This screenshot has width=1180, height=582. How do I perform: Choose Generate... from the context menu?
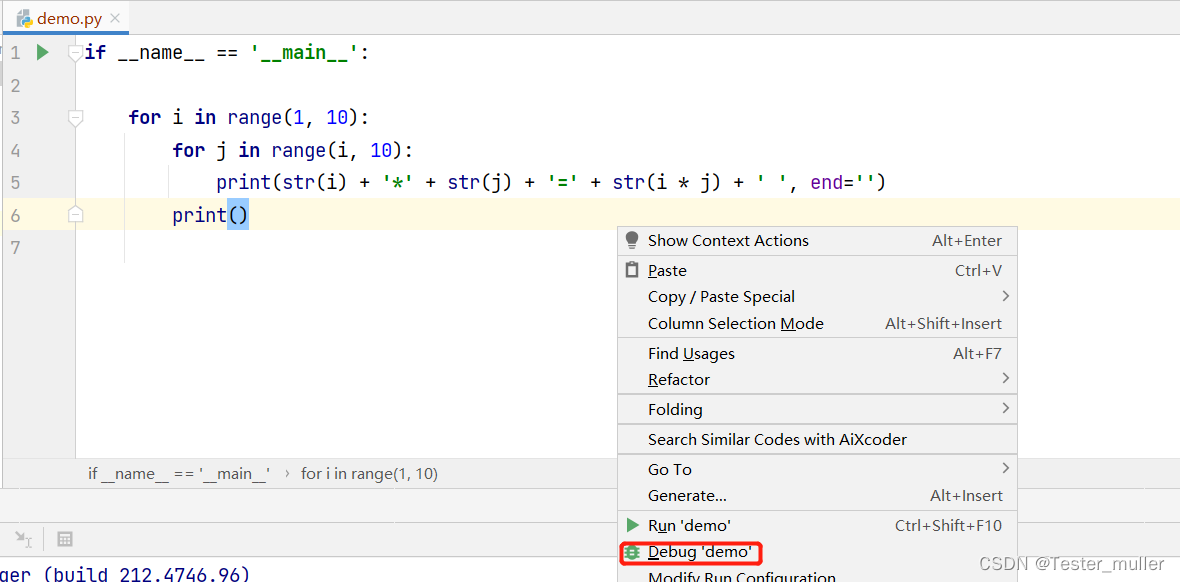(x=817, y=495)
